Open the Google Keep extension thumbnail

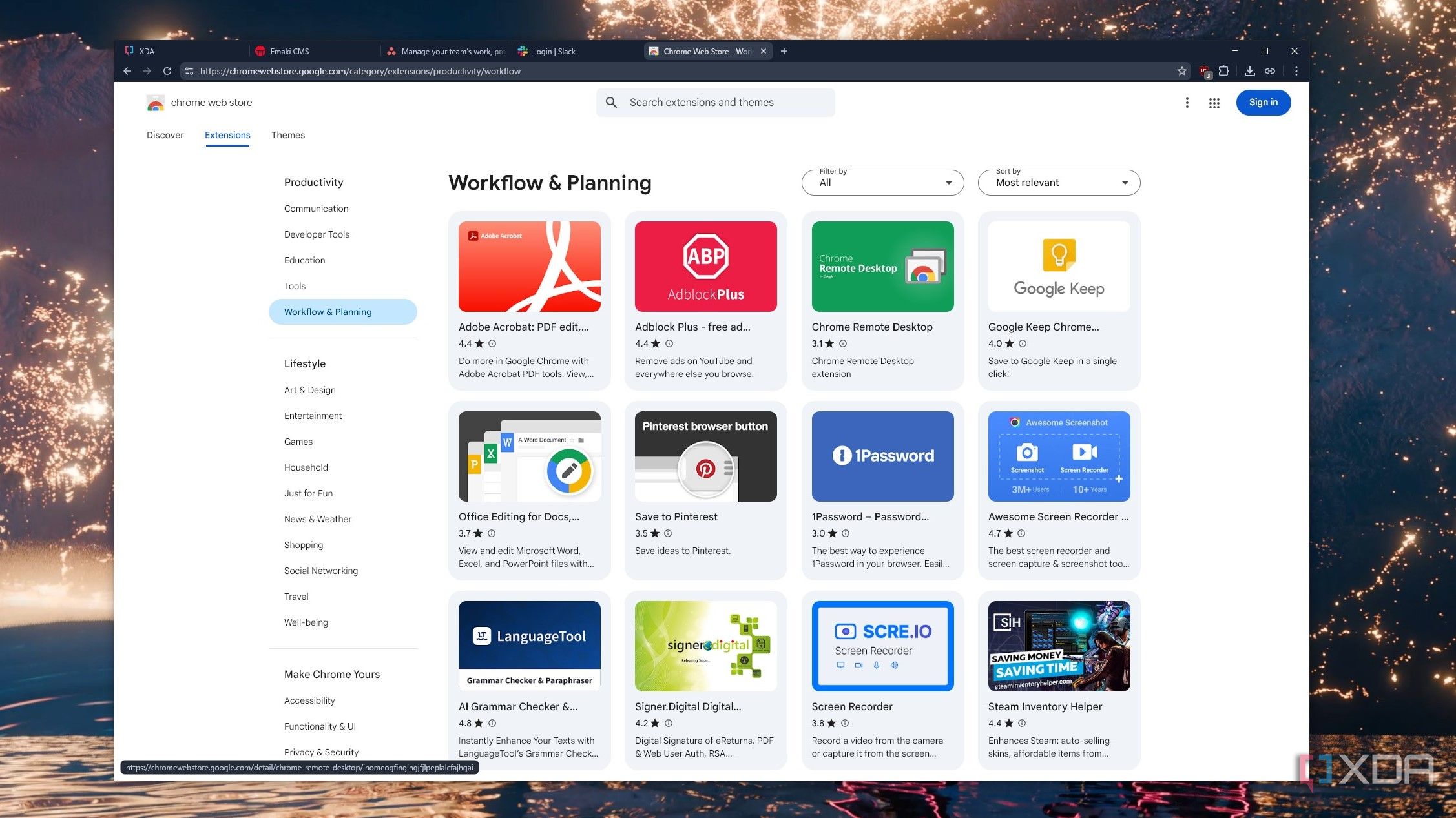point(1059,267)
